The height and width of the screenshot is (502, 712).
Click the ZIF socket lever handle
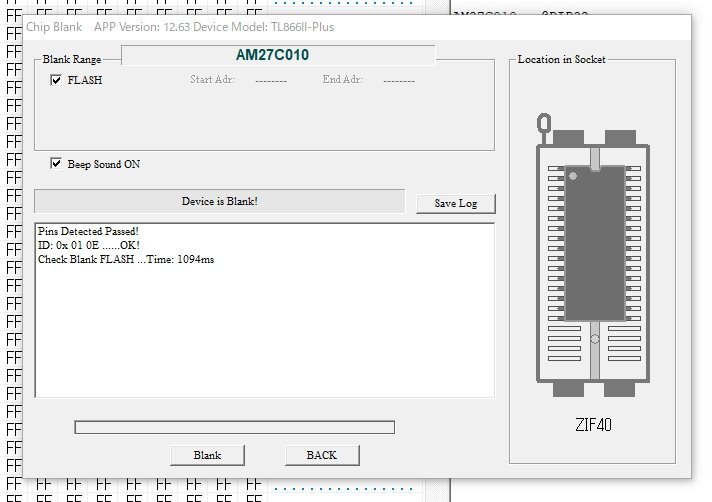click(x=543, y=125)
